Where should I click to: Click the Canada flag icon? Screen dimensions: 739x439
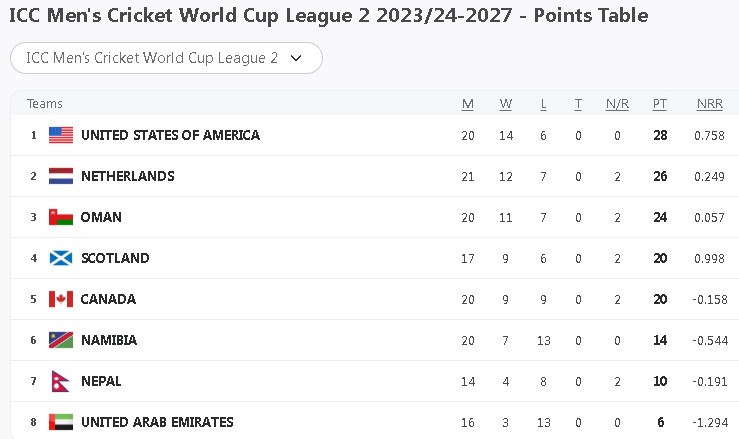pos(61,299)
